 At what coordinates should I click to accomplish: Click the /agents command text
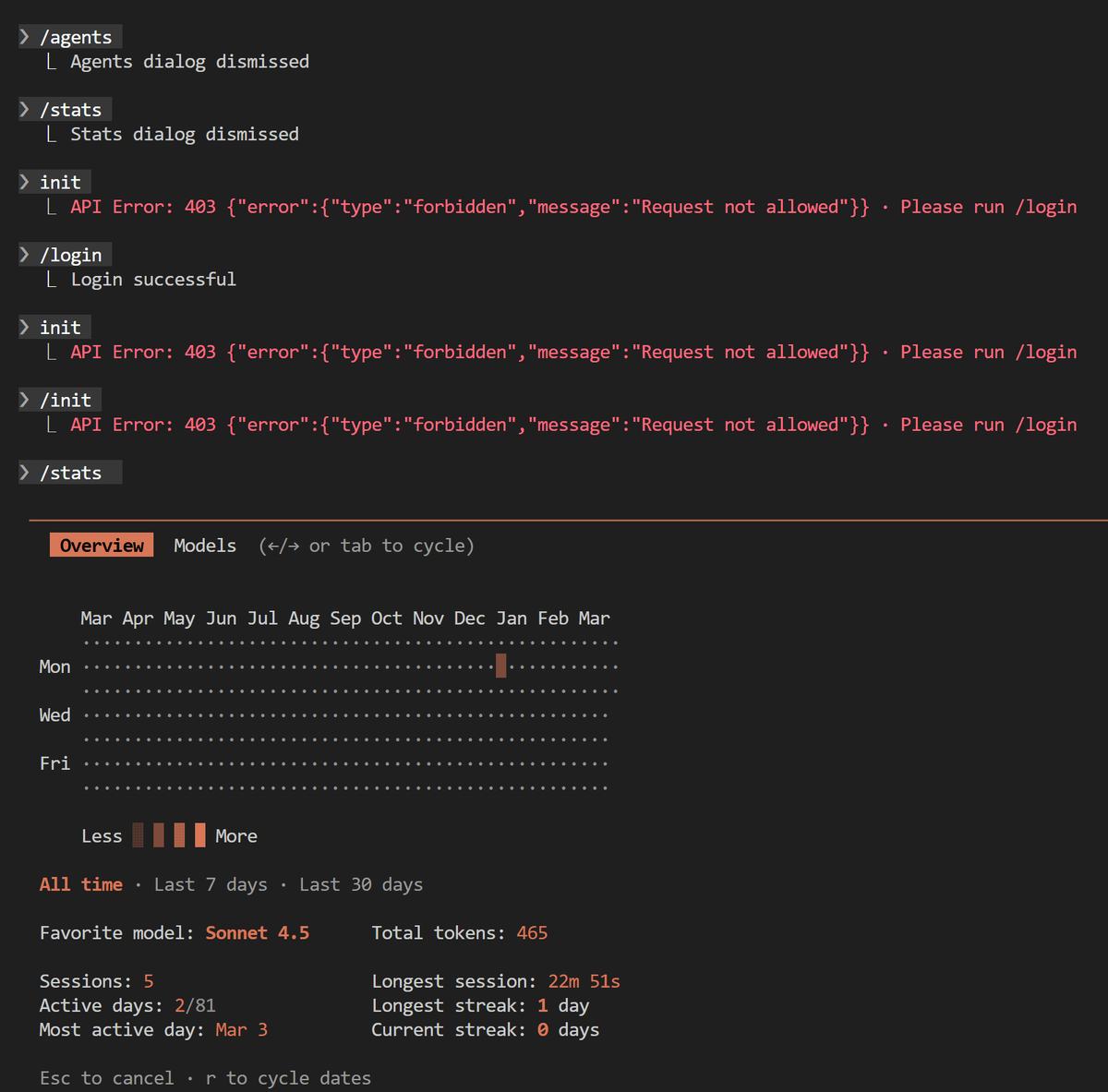click(x=76, y=37)
